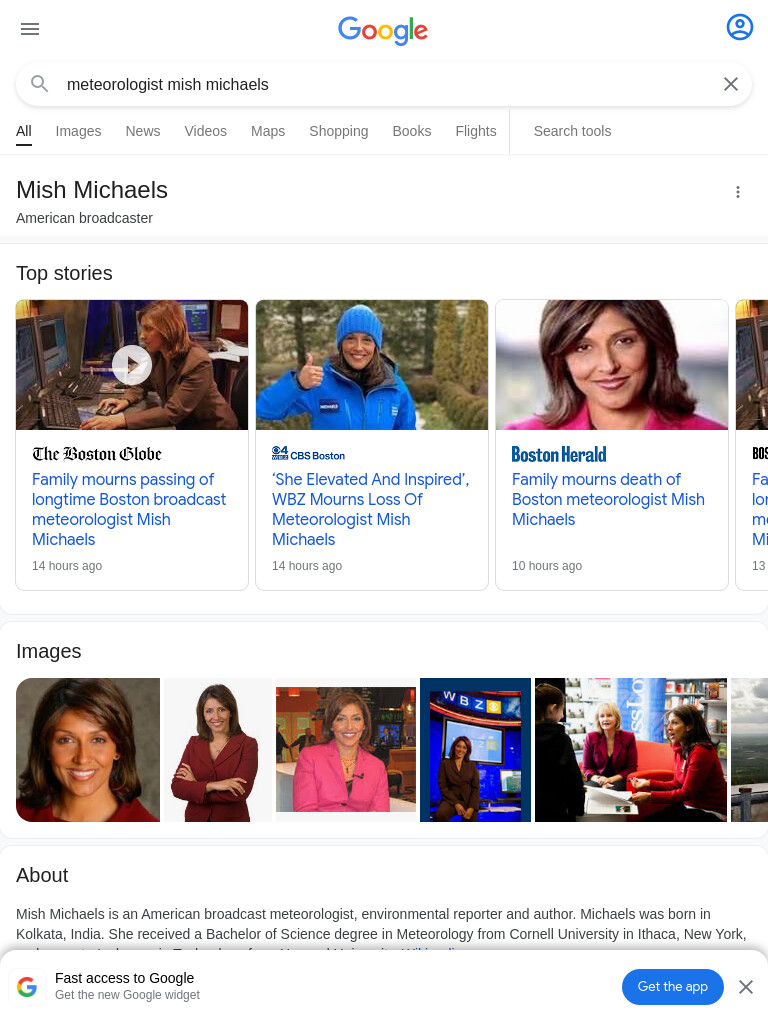Click '14 hours ago' on Boston Globe card
Viewport: 768px width, 1024px height.
click(67, 566)
